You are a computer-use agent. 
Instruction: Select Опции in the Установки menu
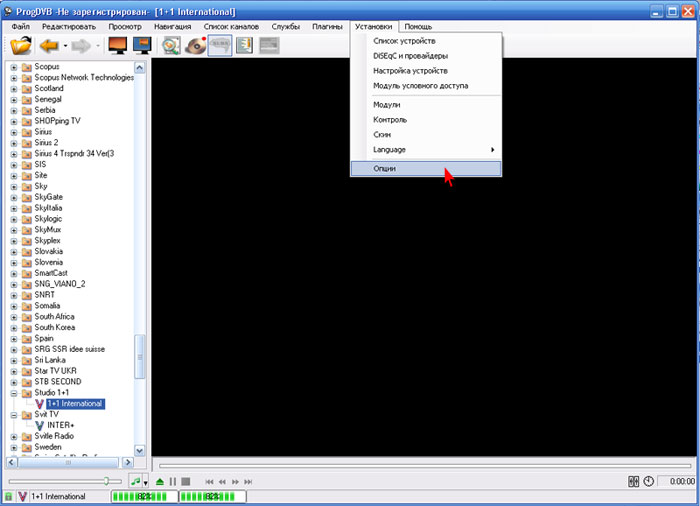coord(385,169)
